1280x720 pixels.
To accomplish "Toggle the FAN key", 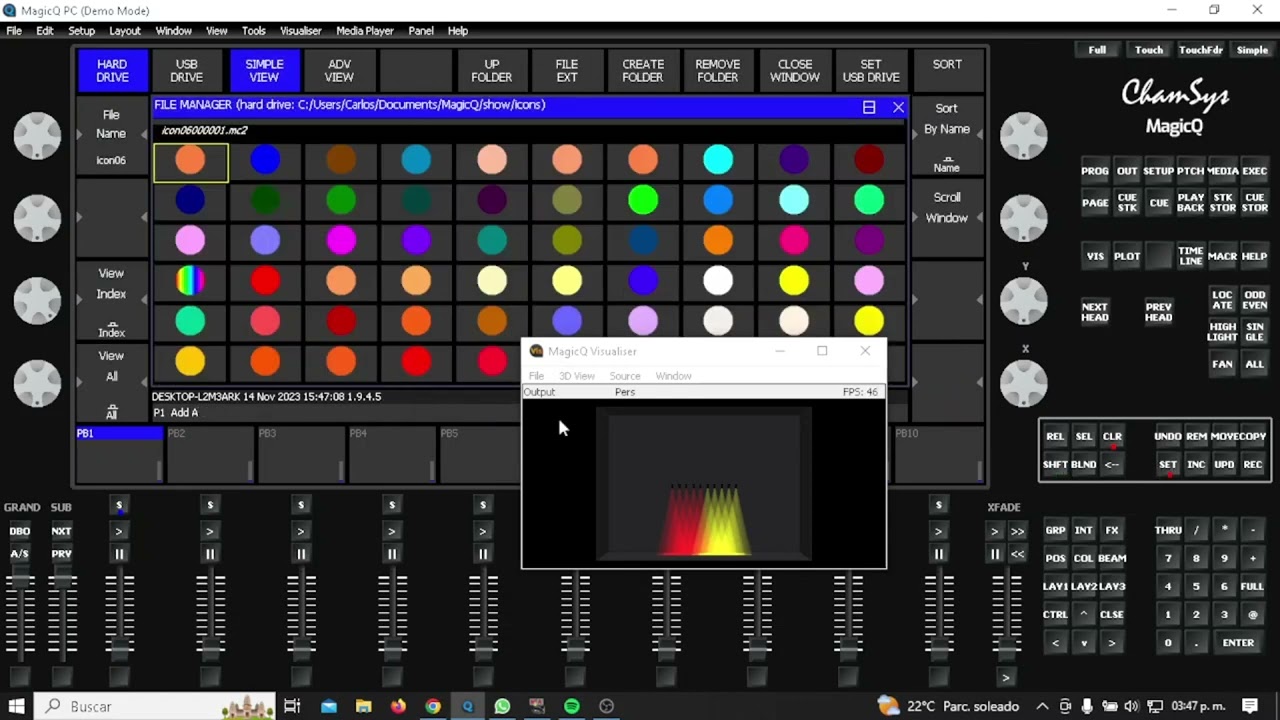I will pyautogui.click(x=1222, y=364).
